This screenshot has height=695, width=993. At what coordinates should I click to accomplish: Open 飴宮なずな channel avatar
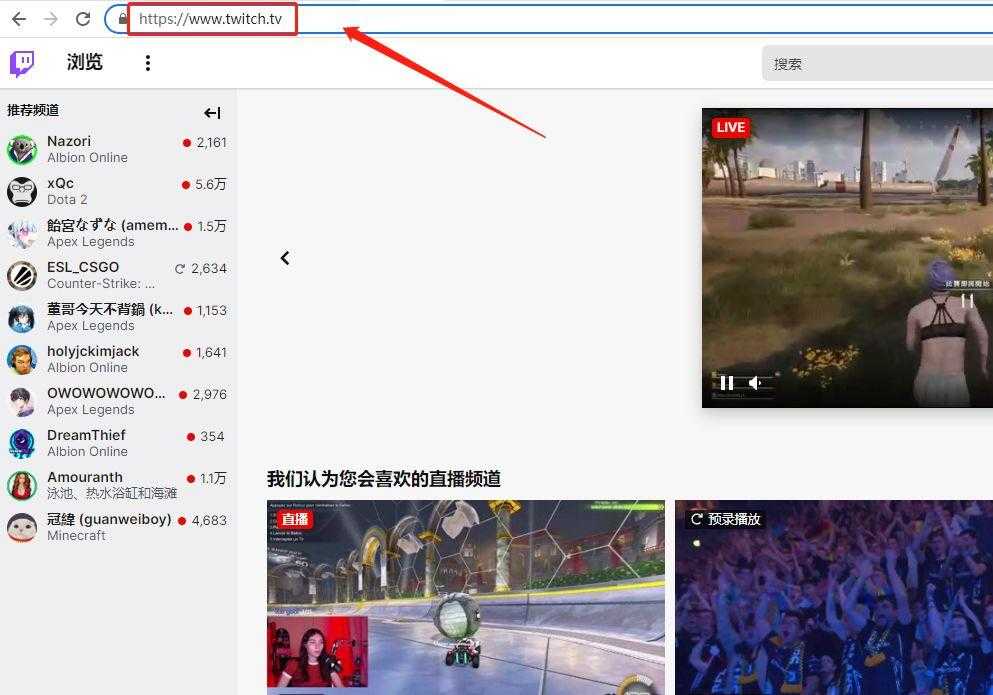(x=22, y=234)
